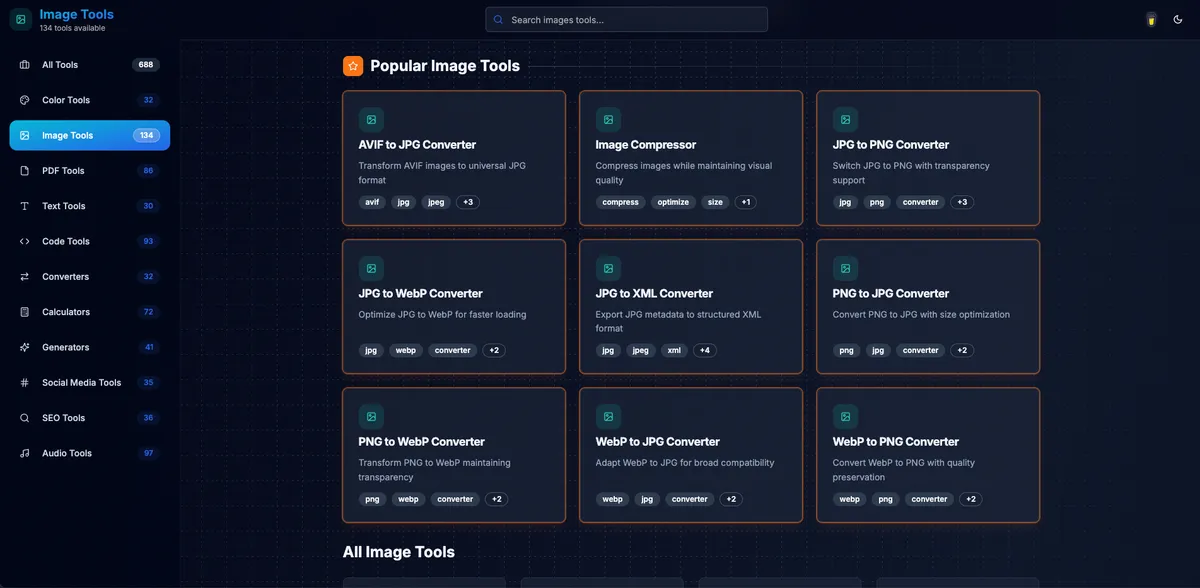The width and height of the screenshot is (1200, 588).
Task: Click the All Tools briefcase icon
Action: 25,65
